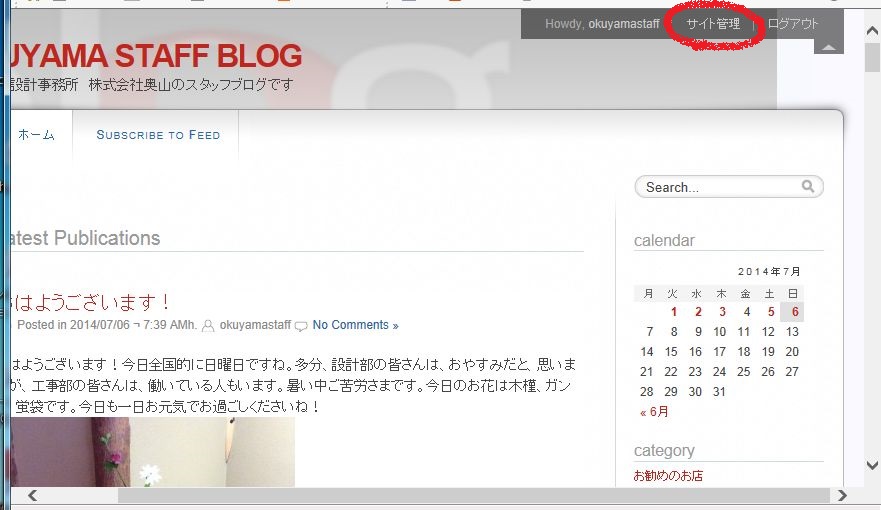Click horizontal scrollbar right arrow

coord(842,495)
